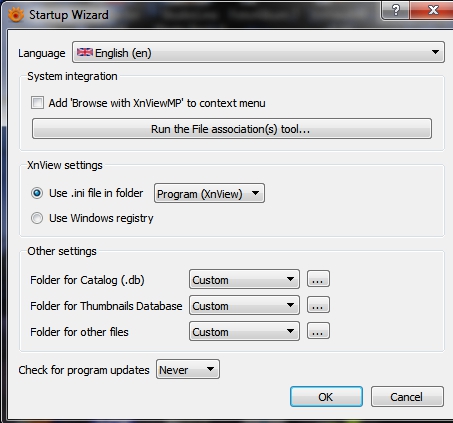This screenshot has width=453, height=423.
Task: Open the Program (XnView) folder dropdown
Action: 209,193
